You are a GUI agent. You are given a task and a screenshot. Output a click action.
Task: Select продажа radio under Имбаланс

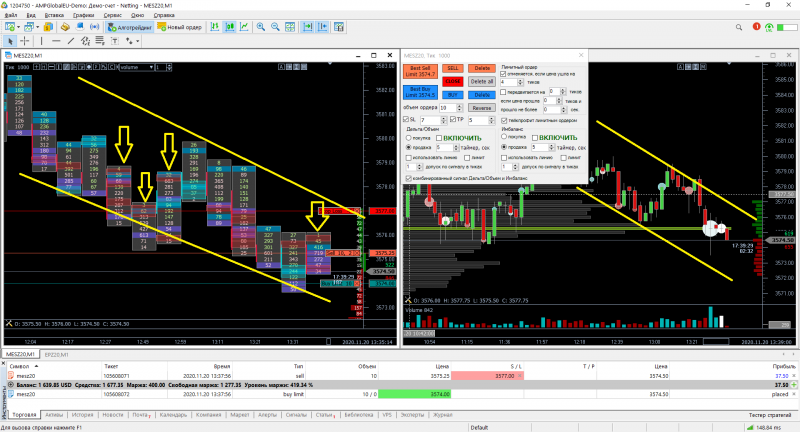click(504, 147)
